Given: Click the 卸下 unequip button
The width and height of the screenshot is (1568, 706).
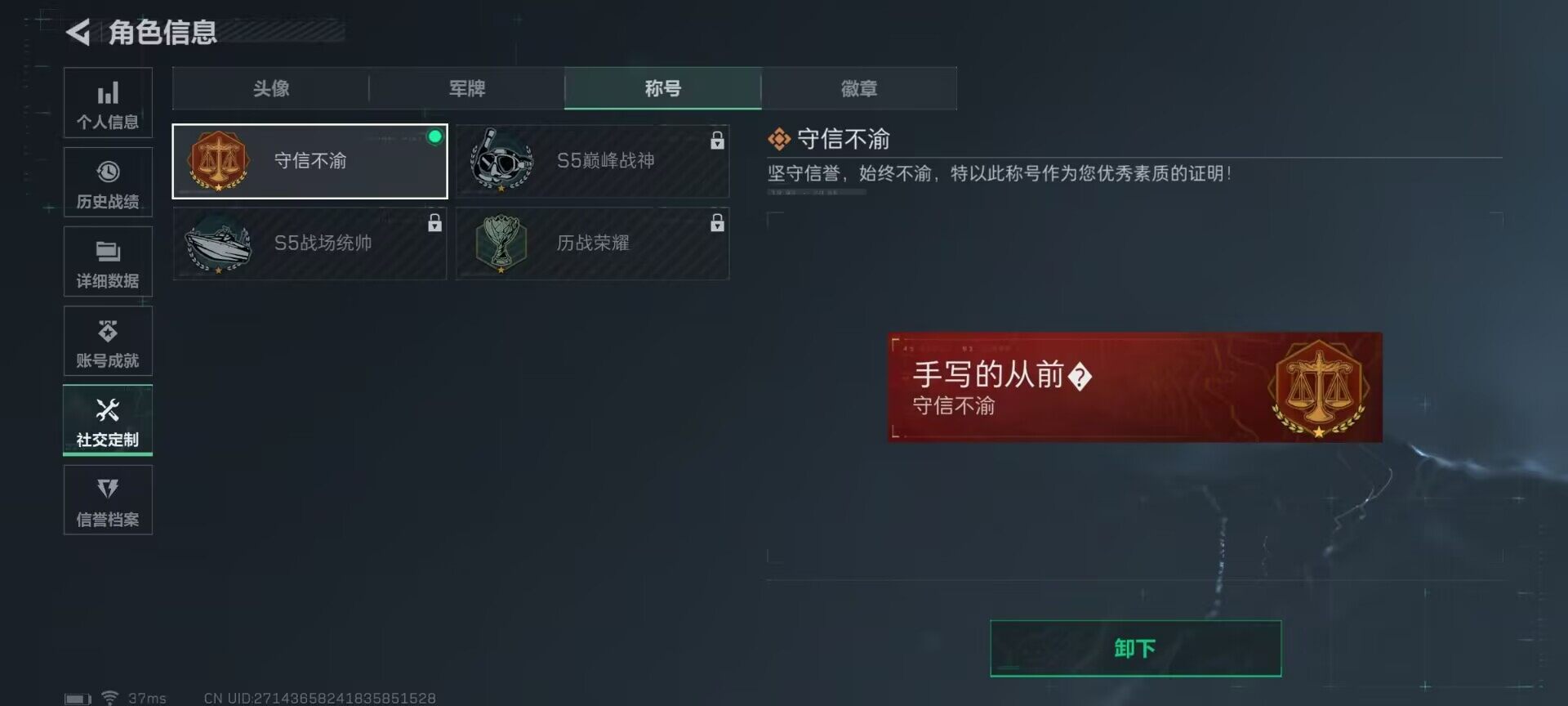Looking at the screenshot, I should click(x=1135, y=649).
